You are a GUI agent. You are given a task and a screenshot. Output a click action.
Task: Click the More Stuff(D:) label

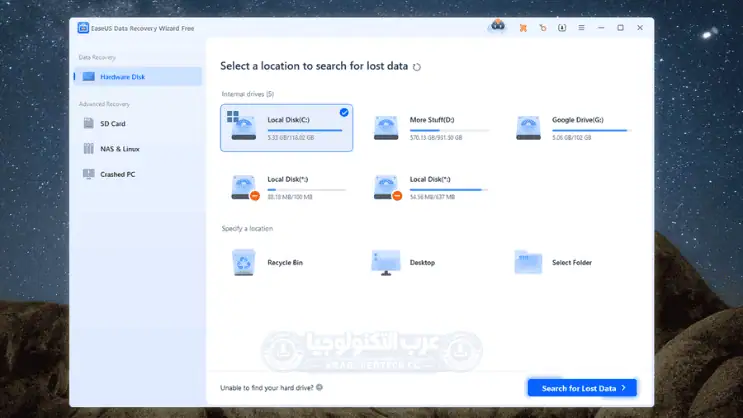pyautogui.click(x=432, y=120)
